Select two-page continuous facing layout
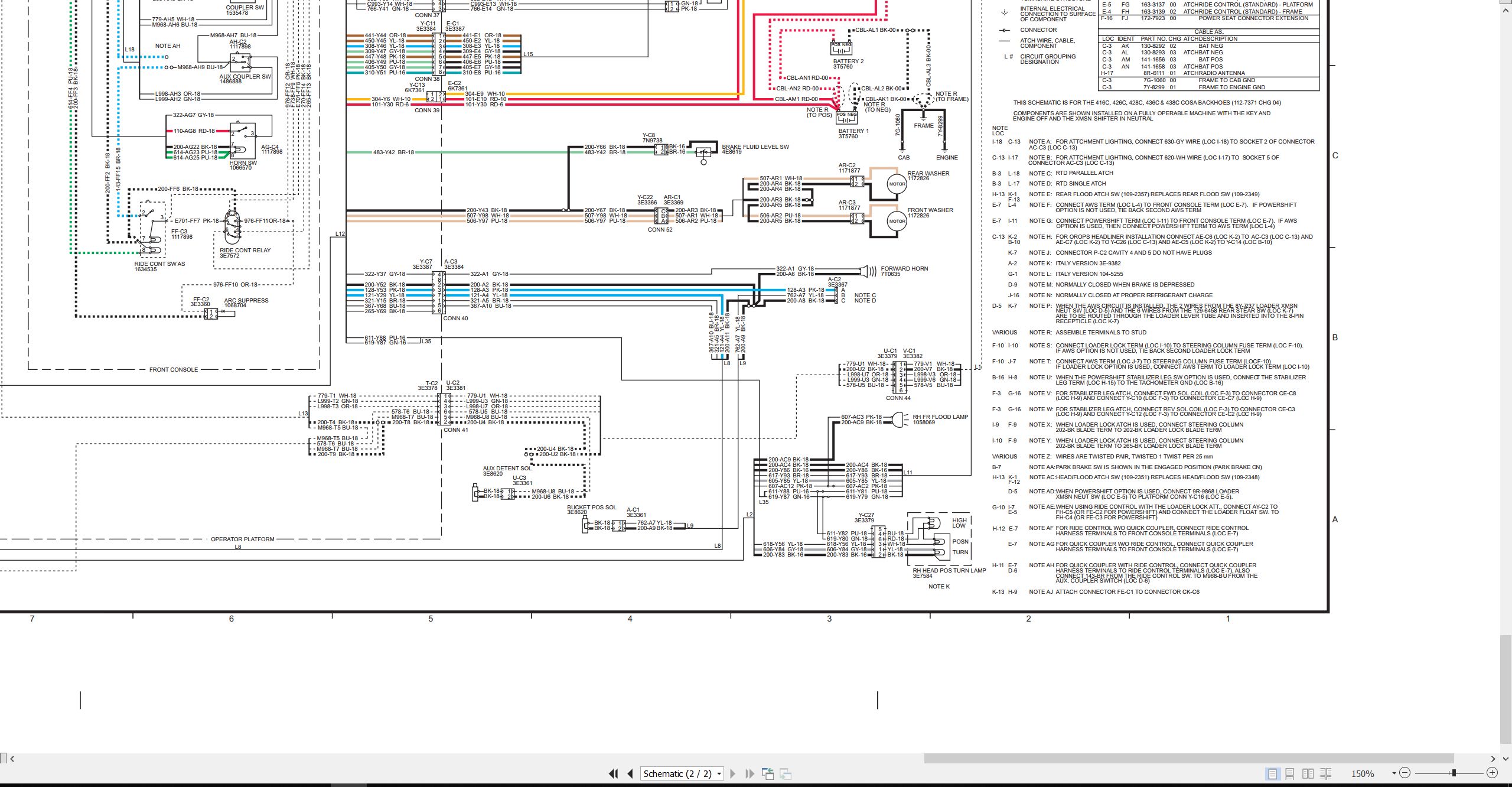 [1325, 773]
